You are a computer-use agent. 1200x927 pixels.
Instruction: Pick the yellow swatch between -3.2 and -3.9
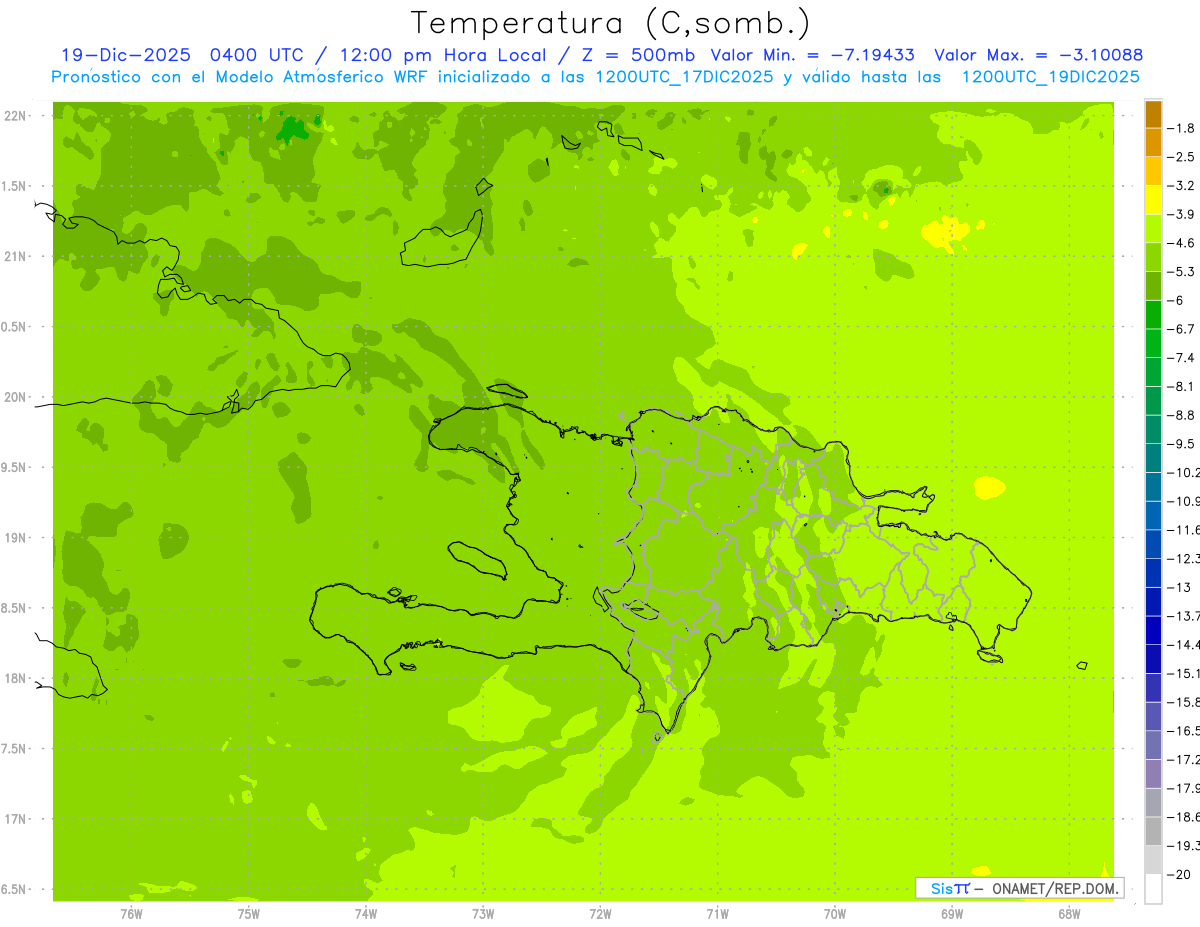pyautogui.click(x=1153, y=200)
